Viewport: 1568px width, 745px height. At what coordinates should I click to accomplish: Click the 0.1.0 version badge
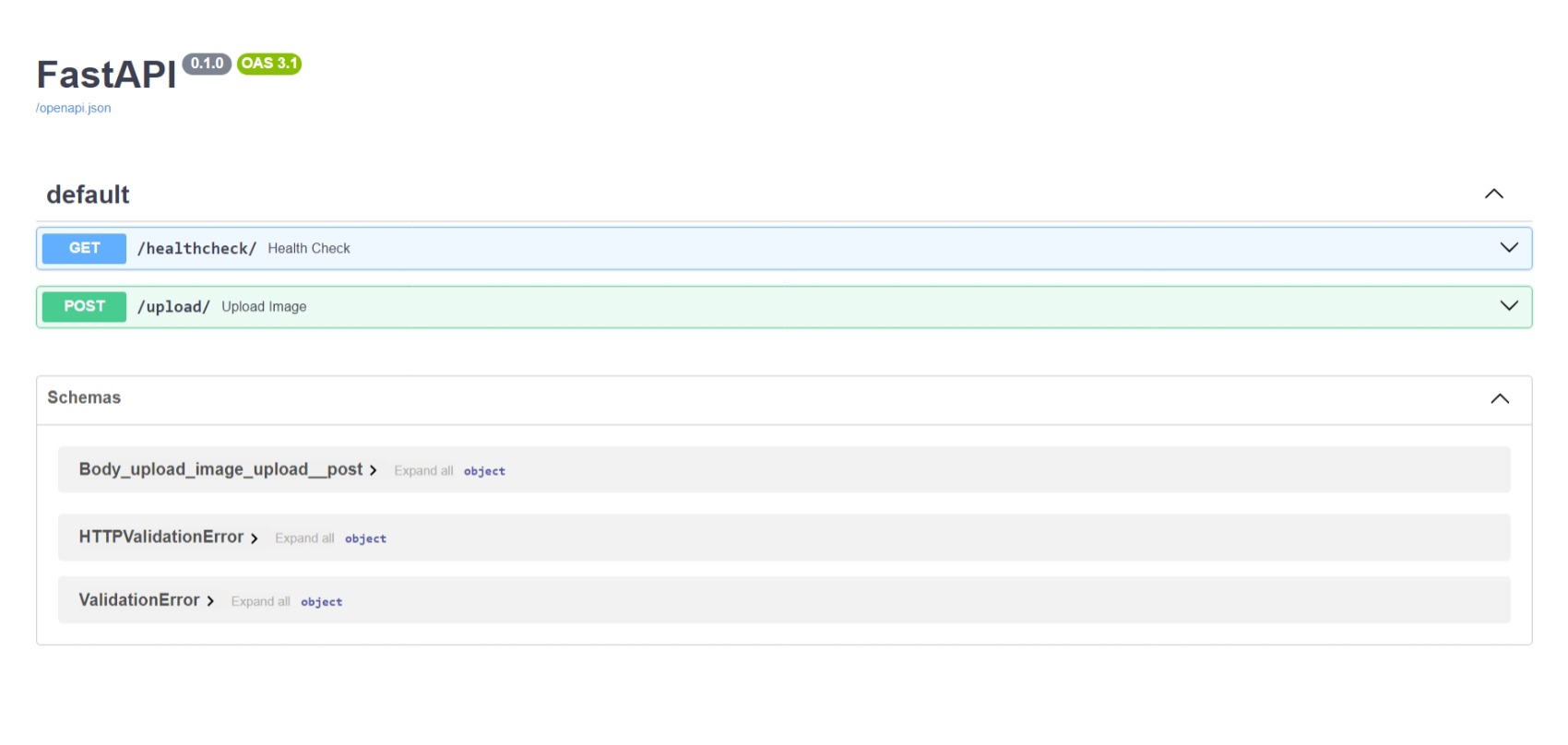pyautogui.click(x=207, y=64)
